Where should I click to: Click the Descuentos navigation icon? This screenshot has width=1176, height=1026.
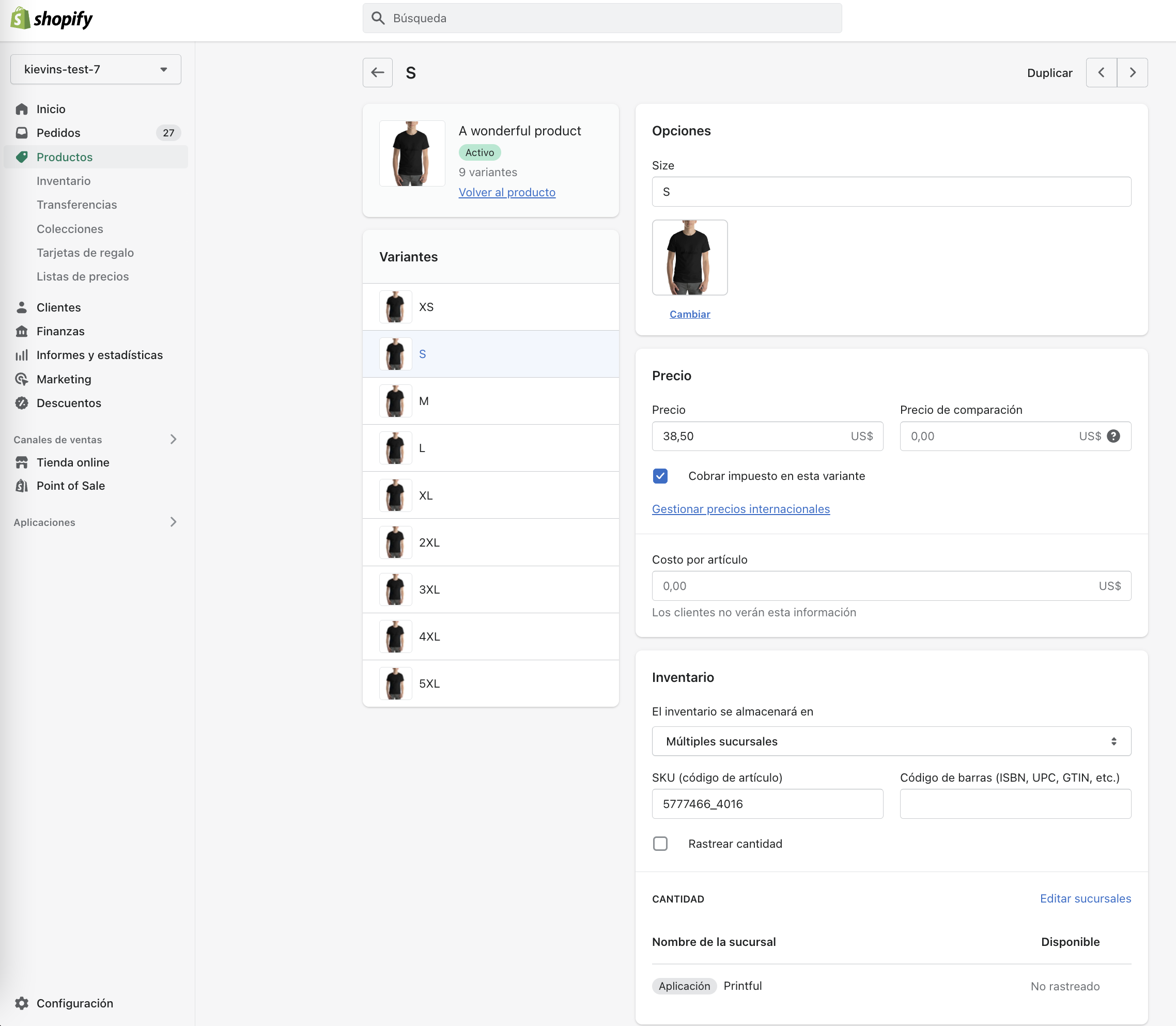22,403
